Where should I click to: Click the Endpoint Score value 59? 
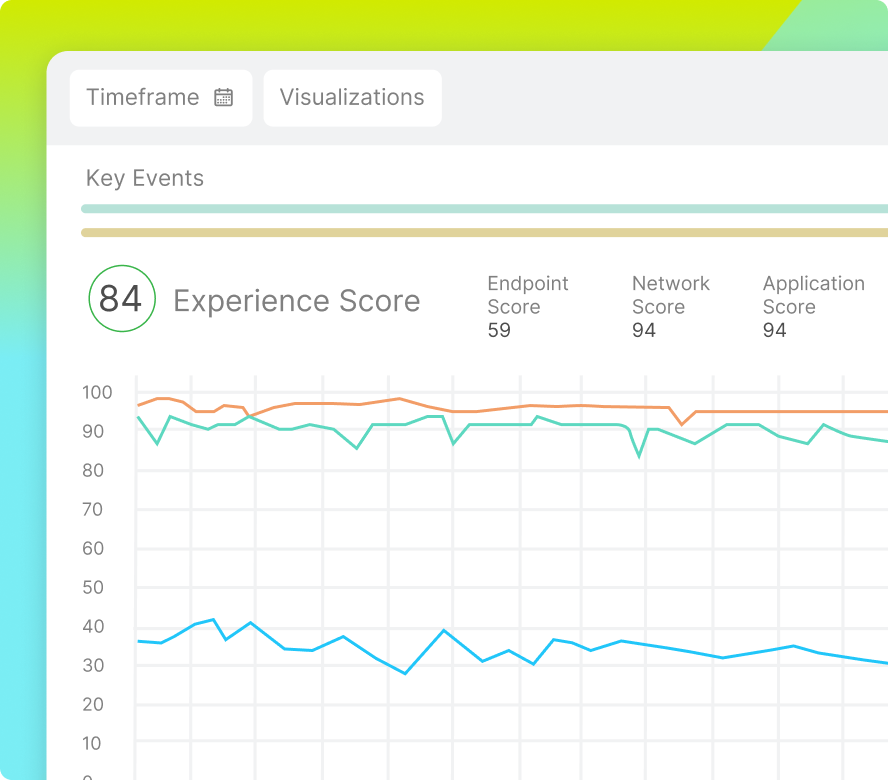pyautogui.click(x=499, y=330)
